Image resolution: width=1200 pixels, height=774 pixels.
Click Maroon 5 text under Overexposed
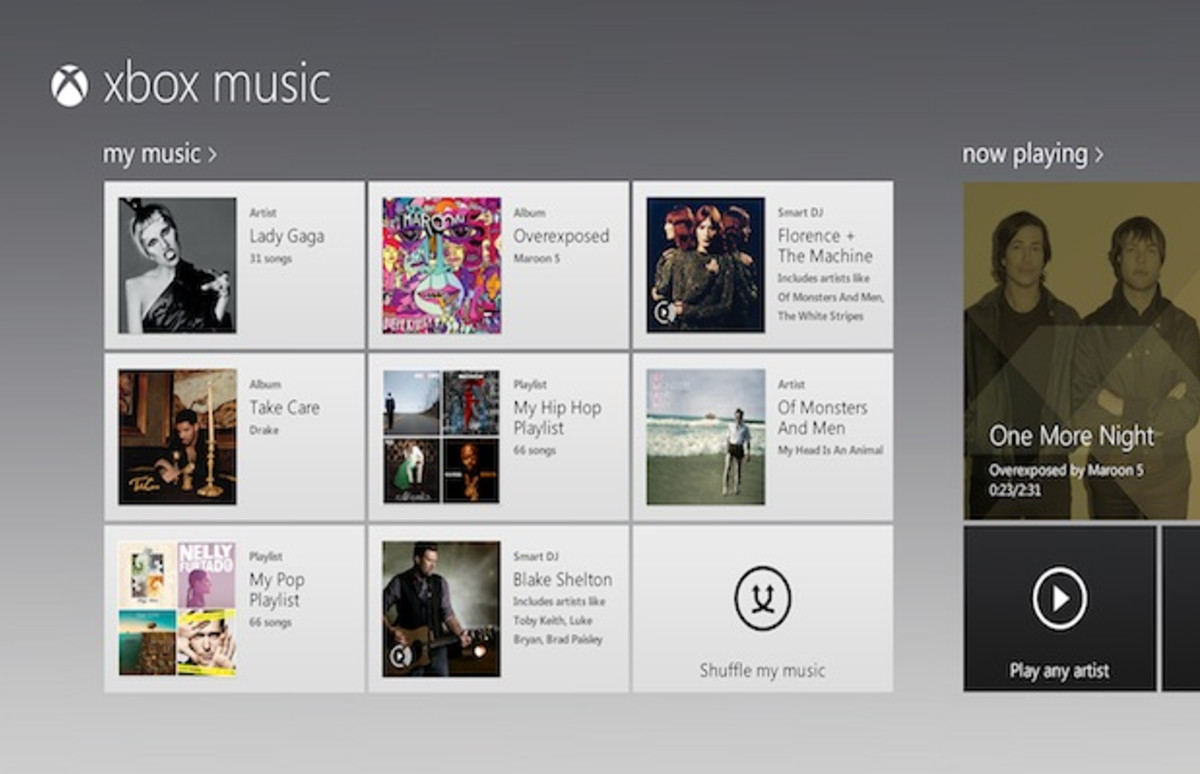pyautogui.click(x=538, y=259)
